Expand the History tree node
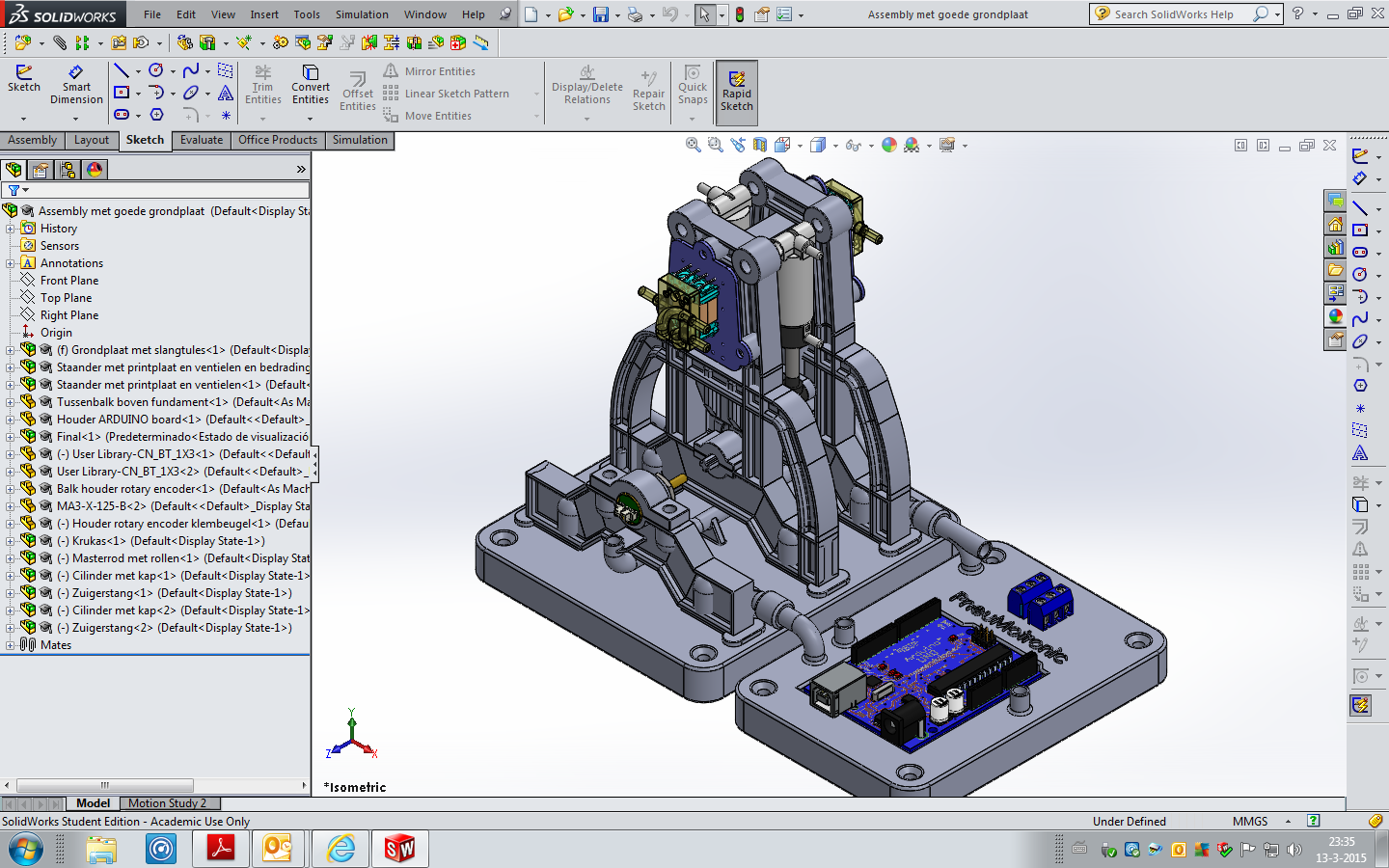1389x868 pixels. (x=11, y=229)
